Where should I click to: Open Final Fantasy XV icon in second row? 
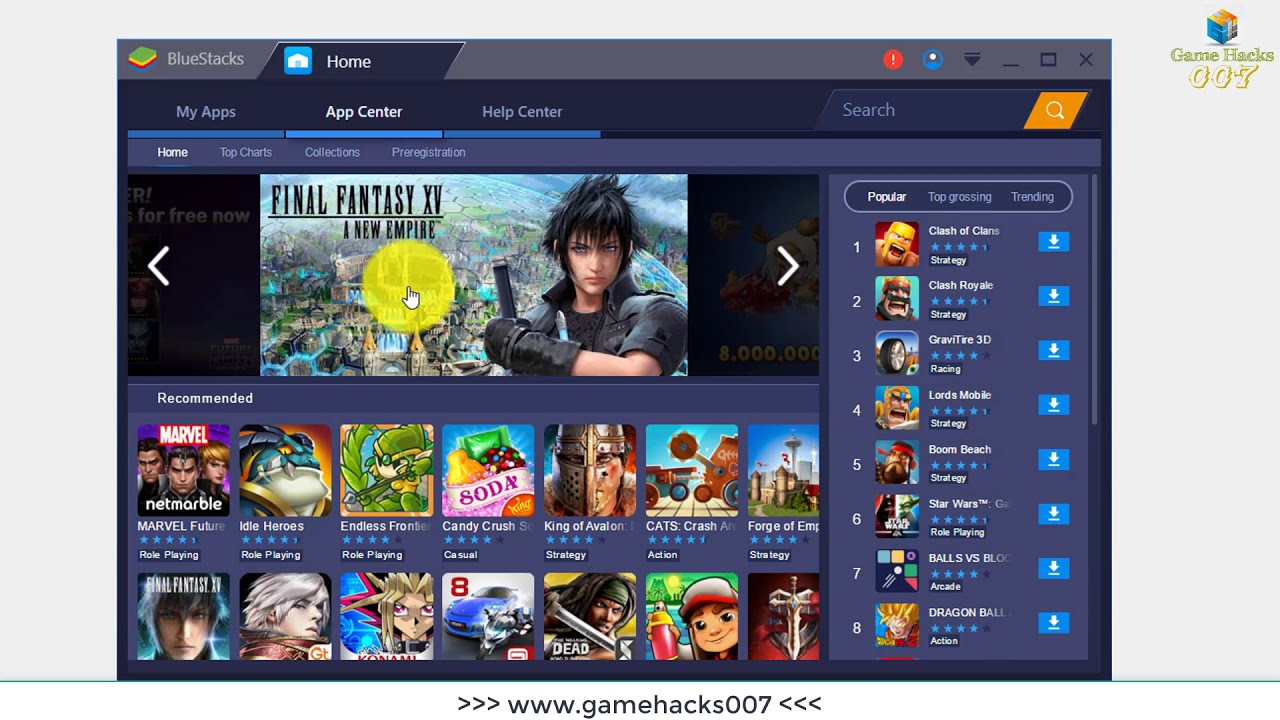(183, 616)
